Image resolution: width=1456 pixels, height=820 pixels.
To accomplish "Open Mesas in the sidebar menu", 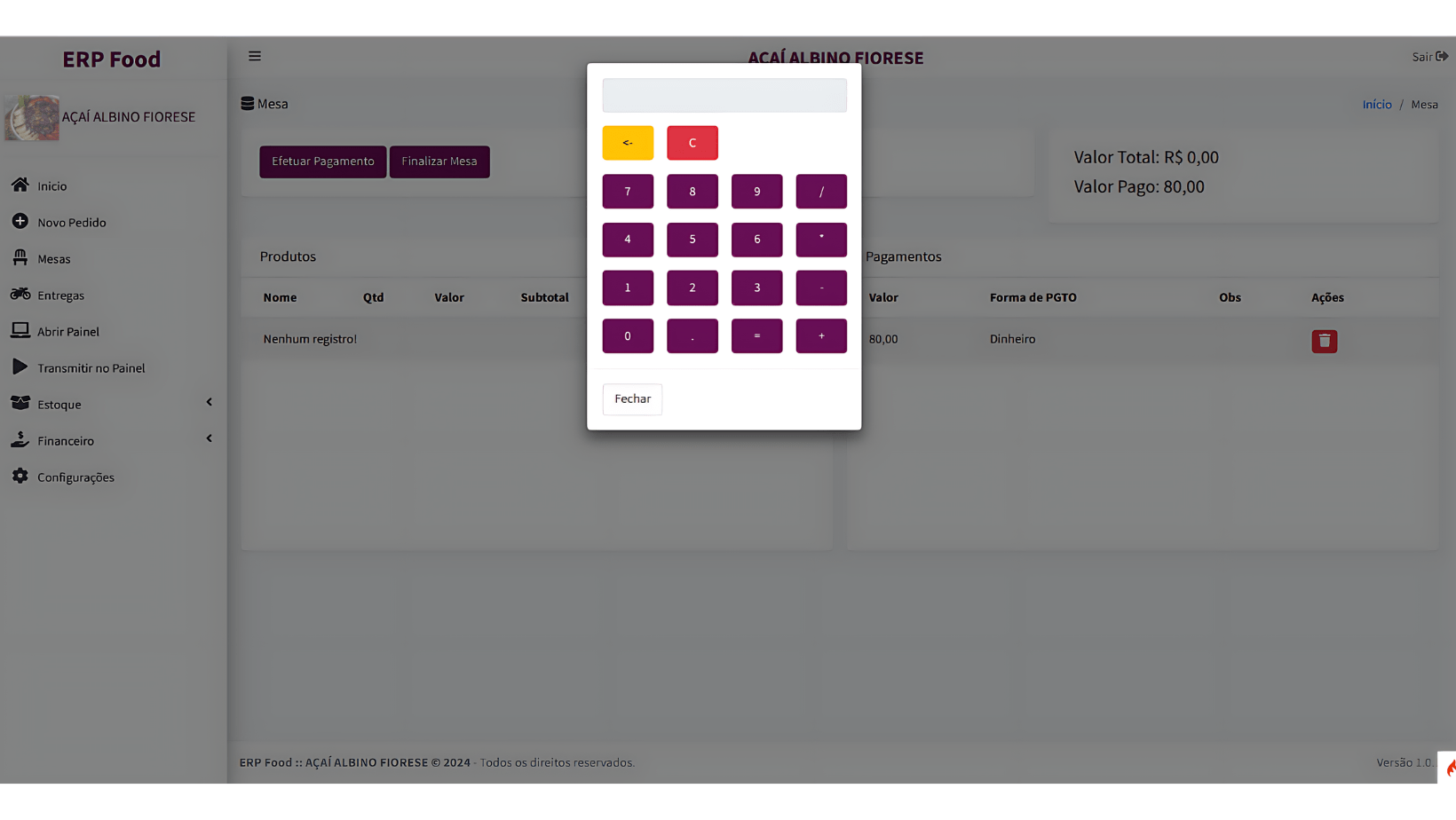I will [x=53, y=259].
